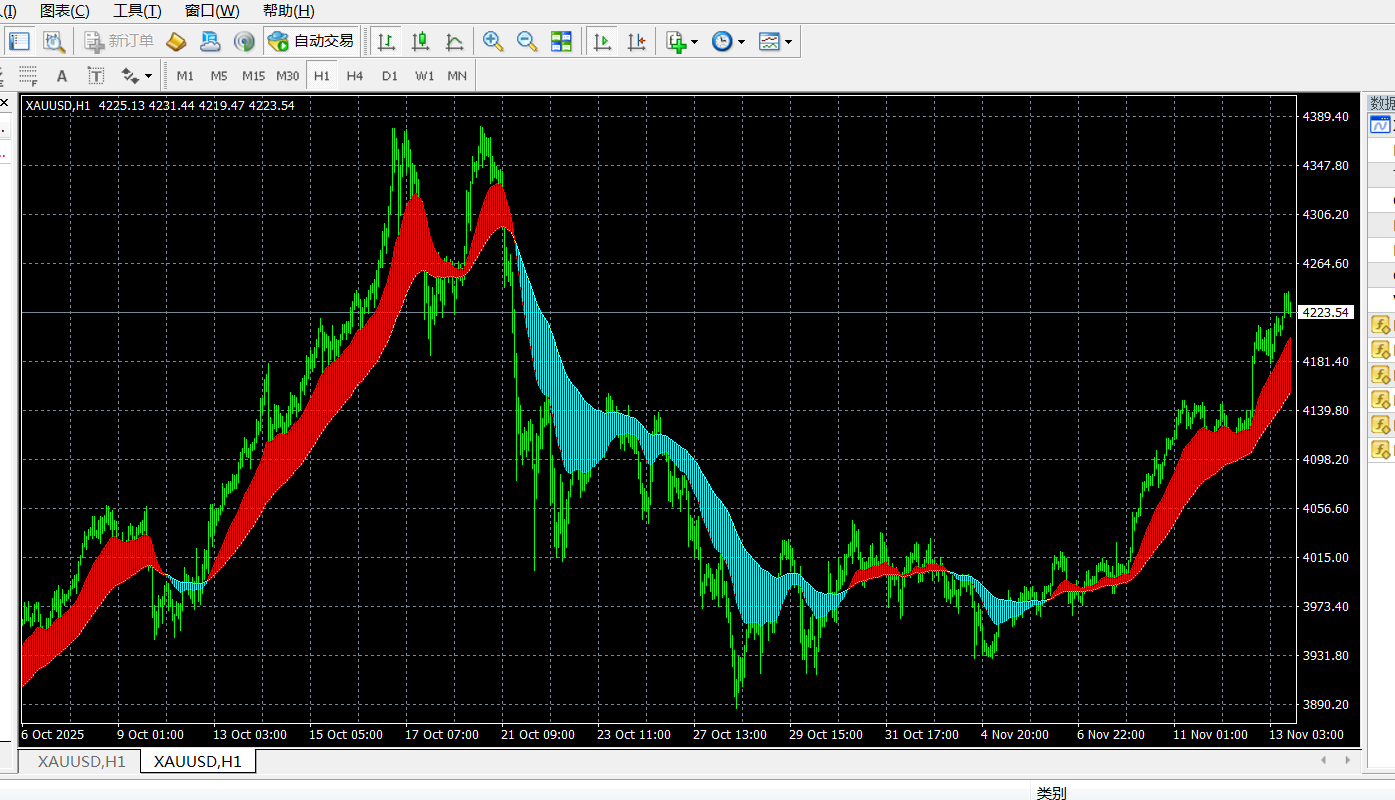
Task: Select the H1 timeframe button
Action: pos(321,76)
